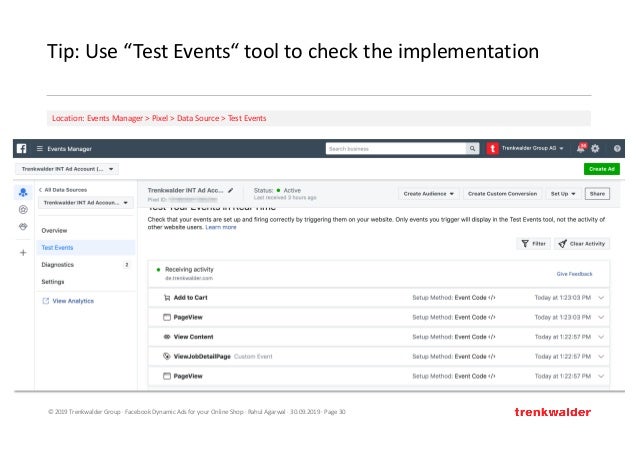Click the Custom Event tag label
The height and width of the screenshot is (451, 638).
(253, 356)
